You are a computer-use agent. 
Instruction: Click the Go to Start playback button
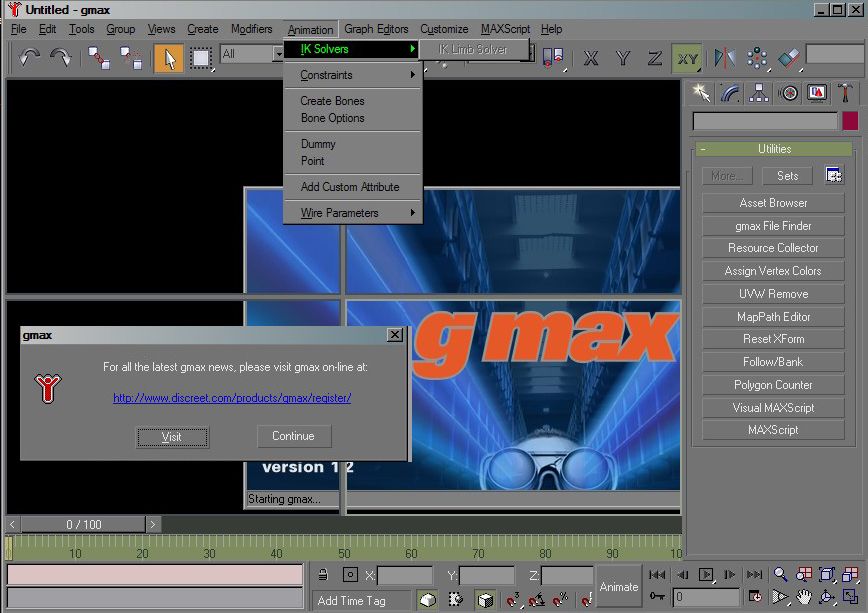pyautogui.click(x=657, y=574)
